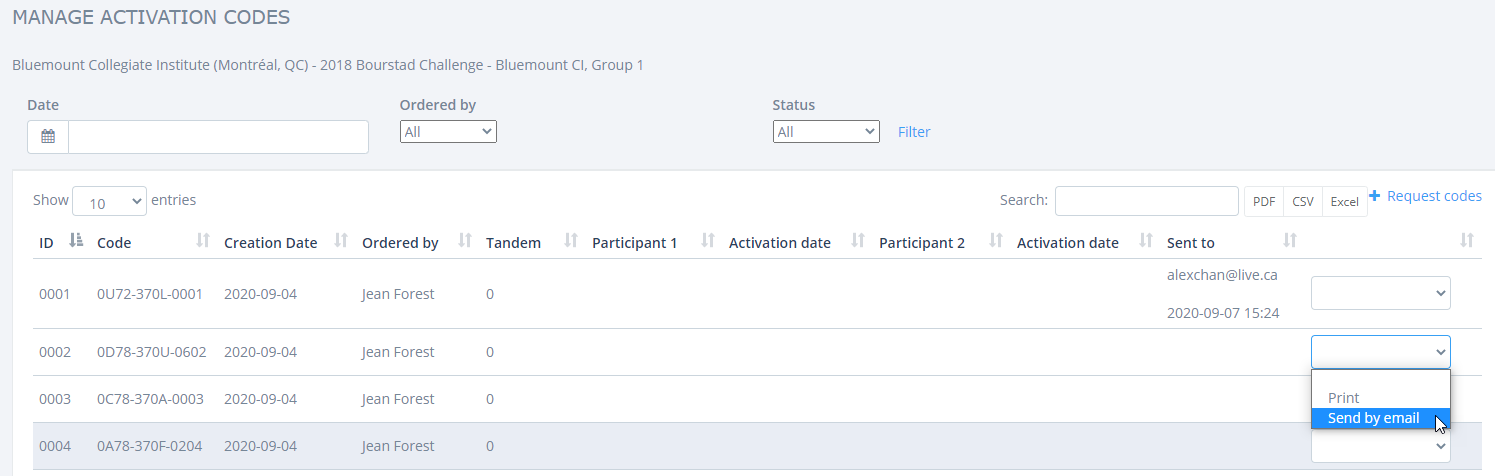Viewport: 1495px width, 476px height.
Task: Export table as PDF
Action: point(1264,202)
